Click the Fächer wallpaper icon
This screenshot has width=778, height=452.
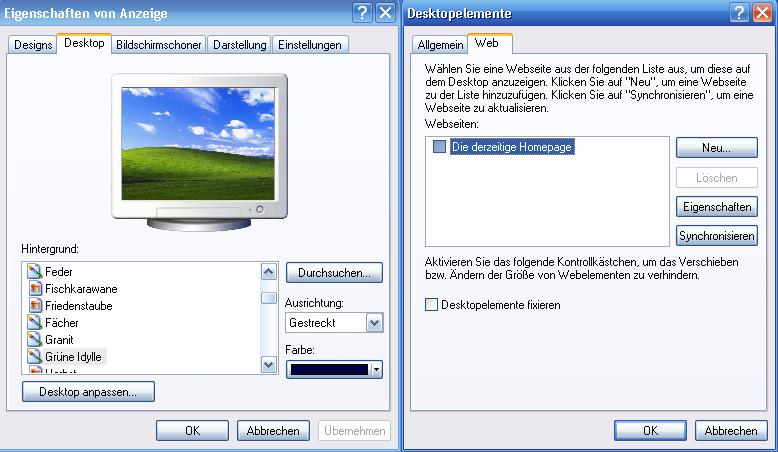(34, 323)
